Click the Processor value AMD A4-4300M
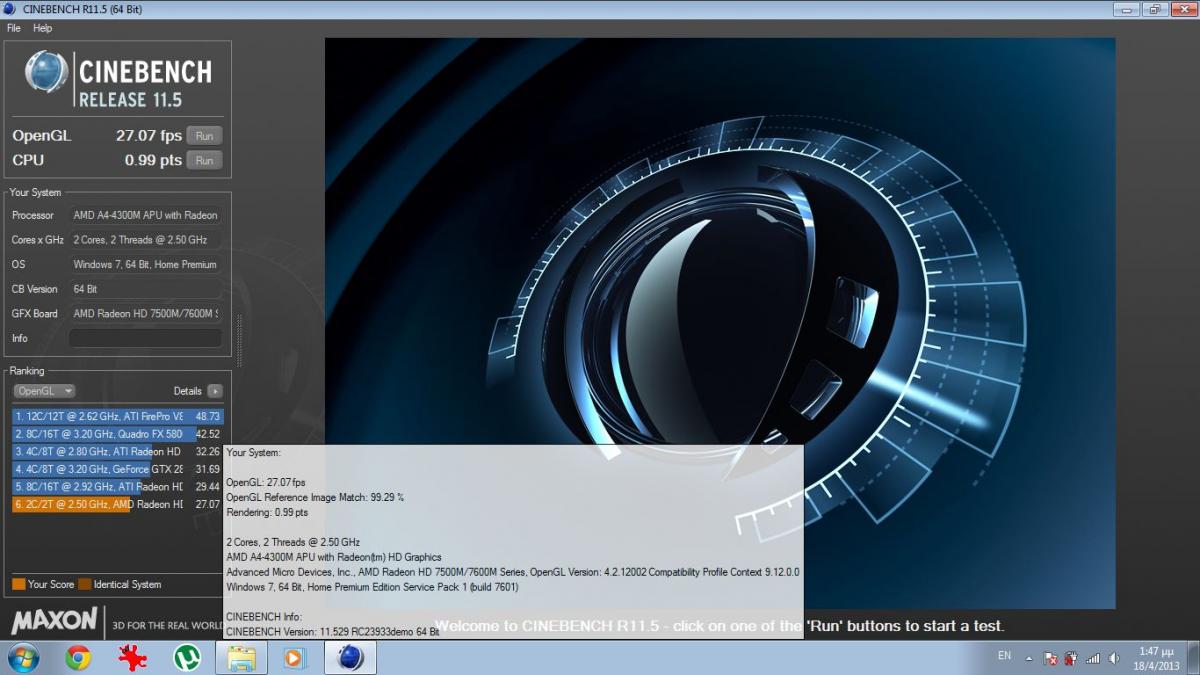This screenshot has width=1200, height=675. [x=145, y=215]
